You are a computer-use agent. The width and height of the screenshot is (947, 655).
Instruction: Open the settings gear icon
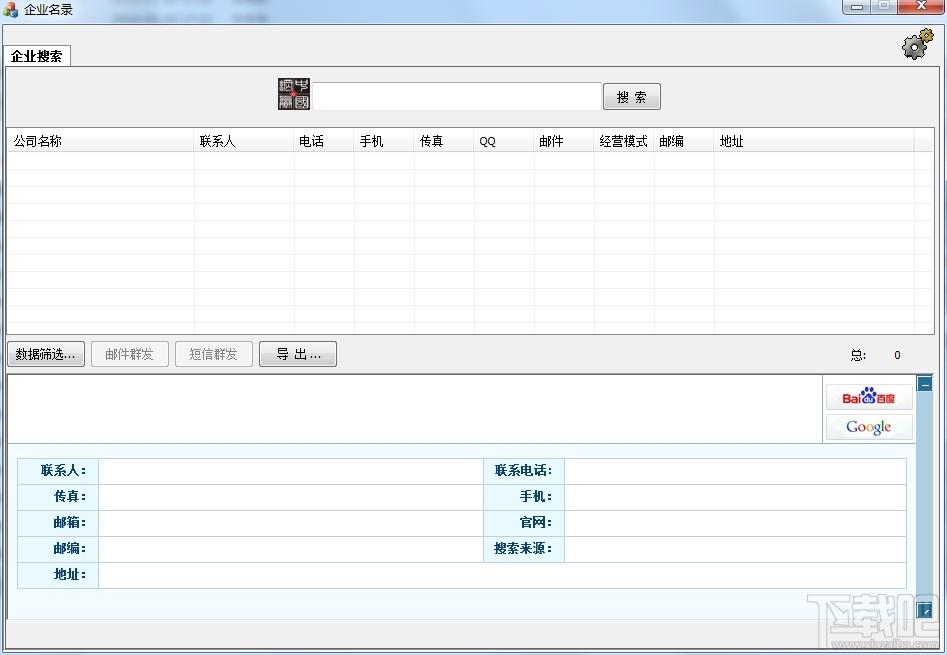coord(913,44)
